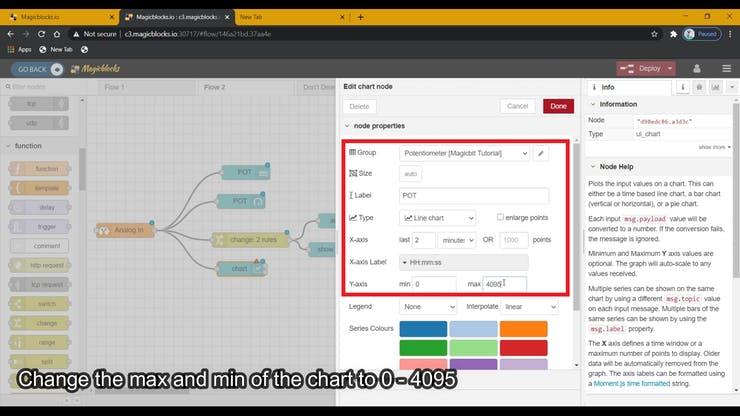The width and height of the screenshot is (740, 416).
Task: Click the Y-axis max input field
Action: (504, 284)
